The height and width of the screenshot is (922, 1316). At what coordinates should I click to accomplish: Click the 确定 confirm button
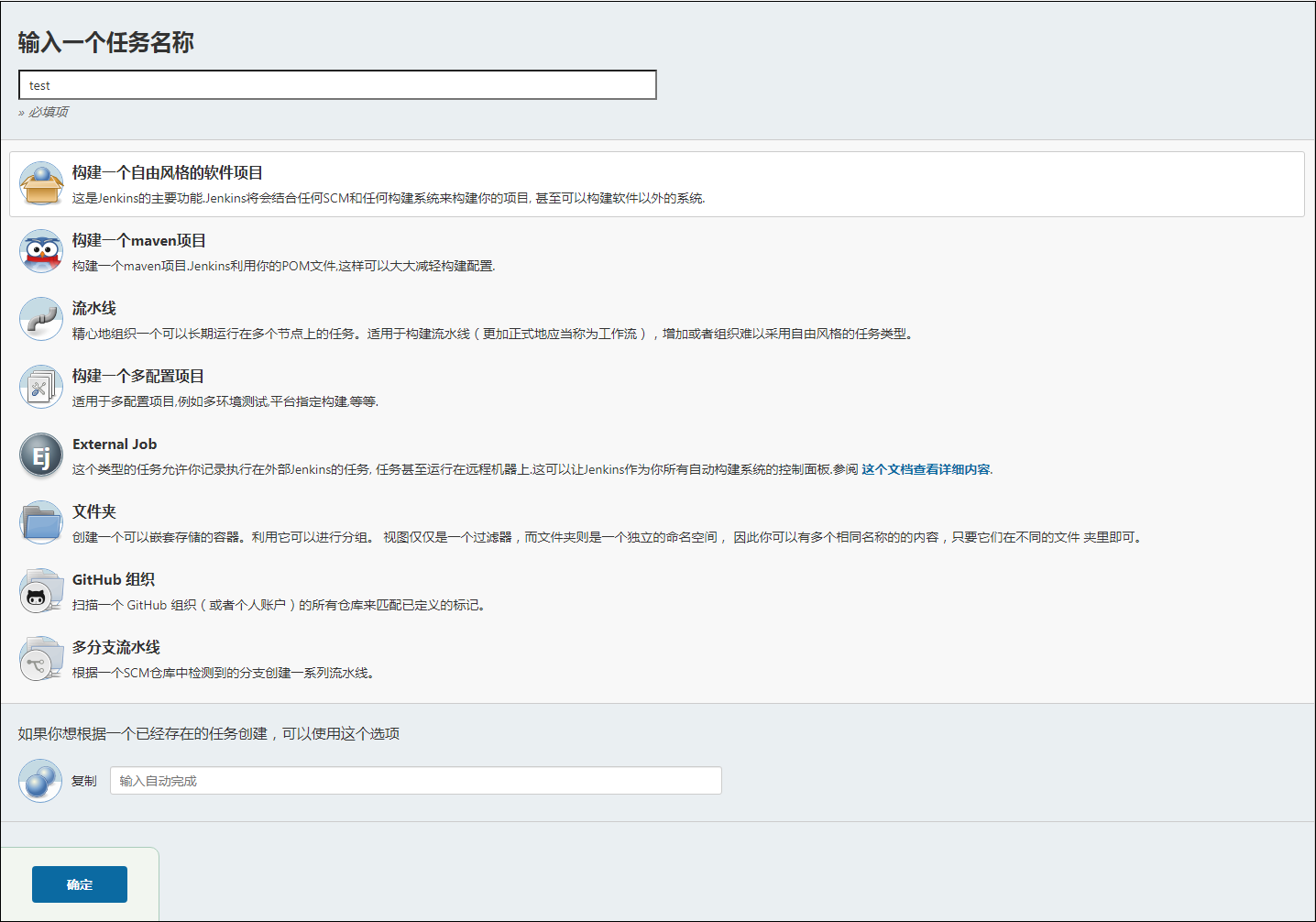pyautogui.click(x=80, y=884)
